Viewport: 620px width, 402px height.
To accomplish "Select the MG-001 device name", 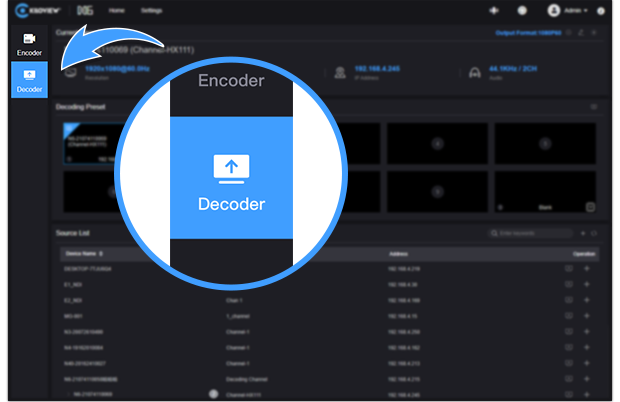I will 73,316.
